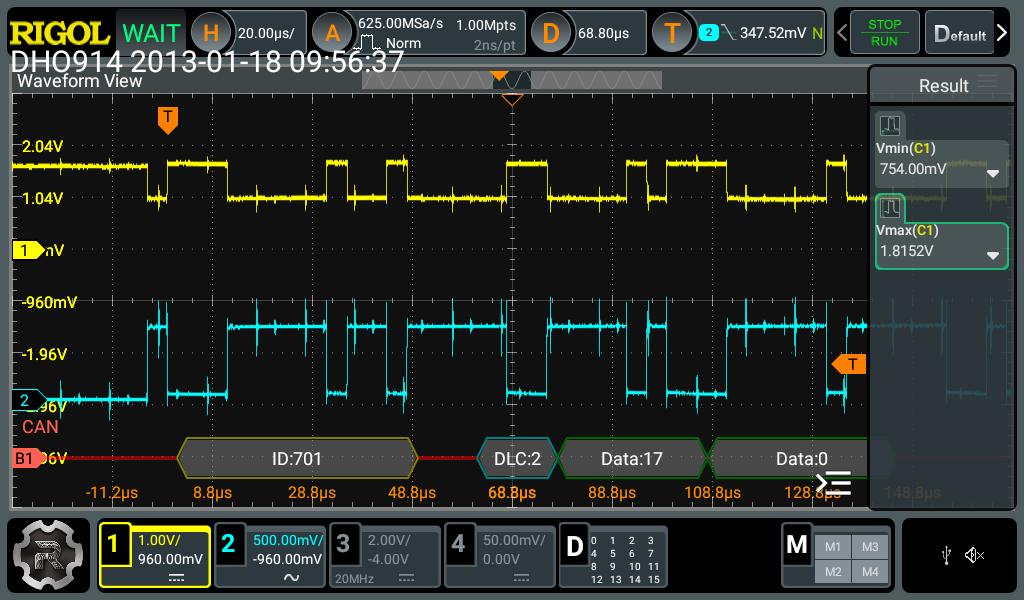Viewport: 1024px width, 600px height.
Task: Click the Default button
Action: tap(959, 33)
